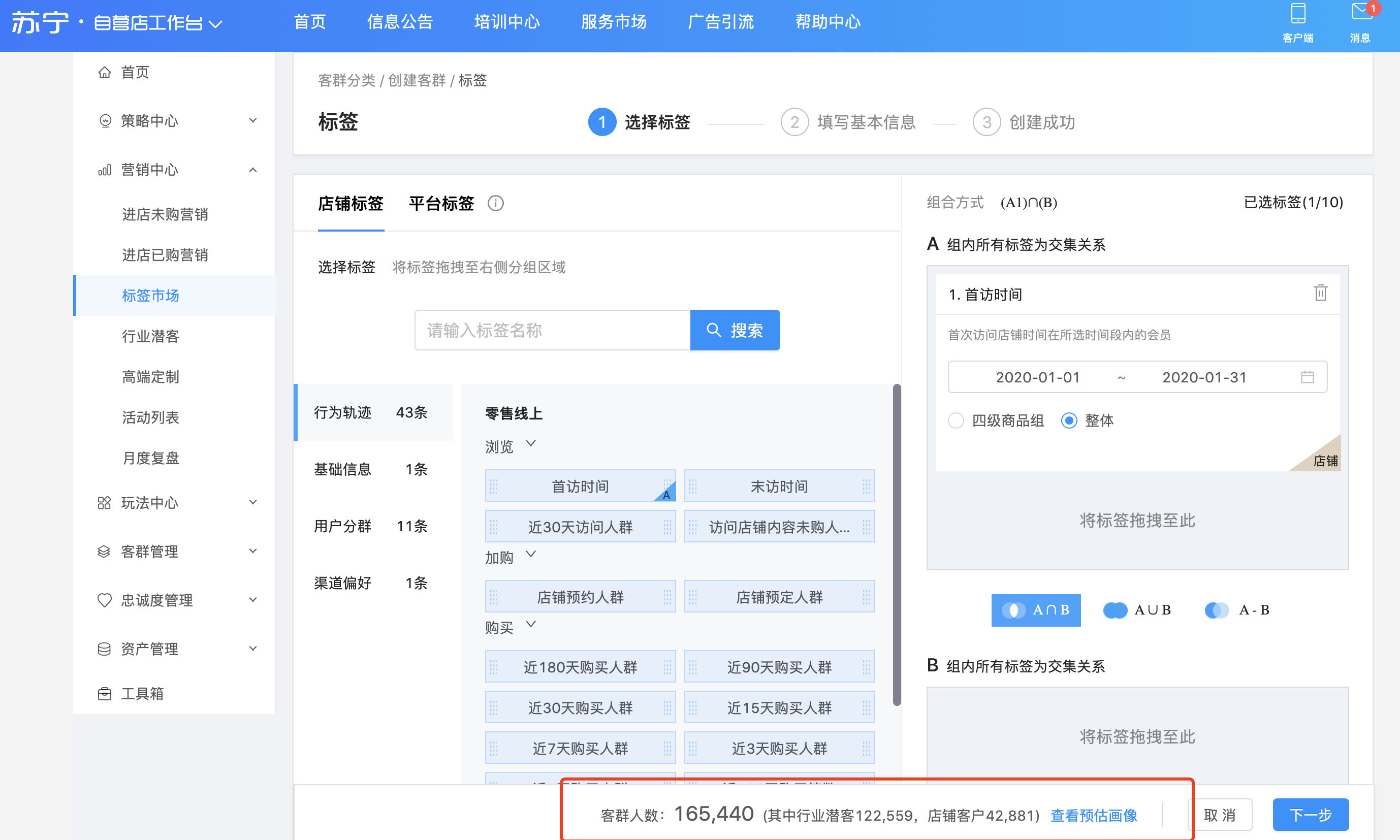Open the 自营店工作台 dropdown arrow
1400x840 pixels.
[x=215, y=24]
